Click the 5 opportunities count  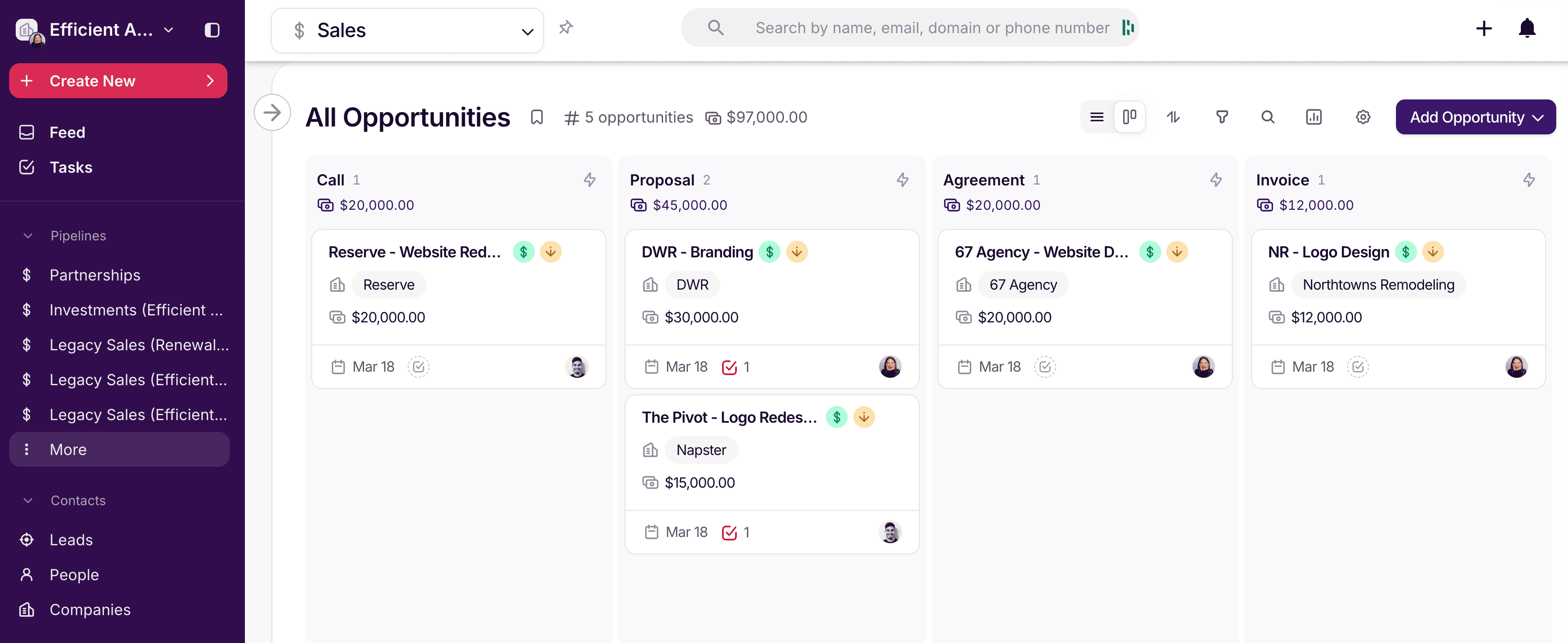tap(628, 117)
